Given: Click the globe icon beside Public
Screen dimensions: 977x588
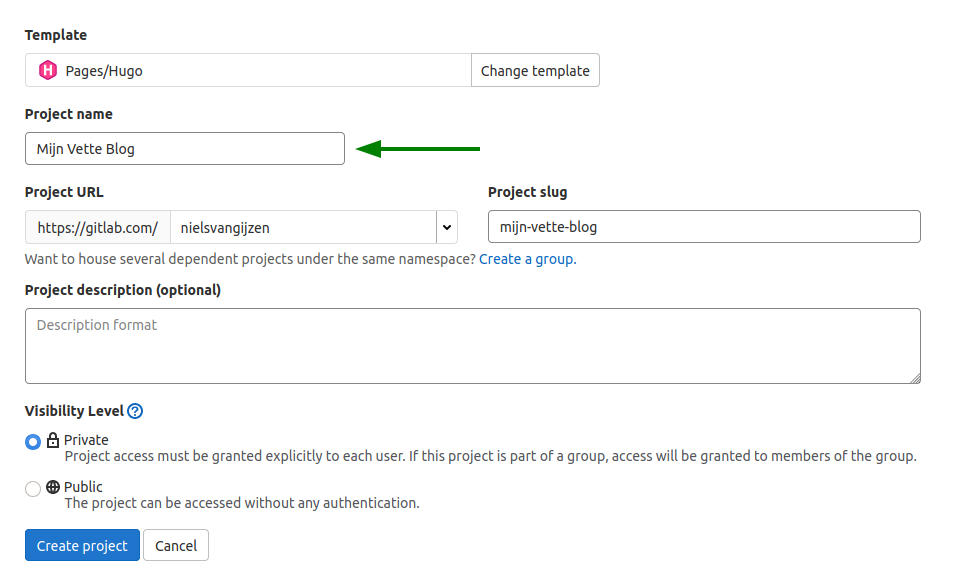Looking at the screenshot, I should tap(54, 487).
